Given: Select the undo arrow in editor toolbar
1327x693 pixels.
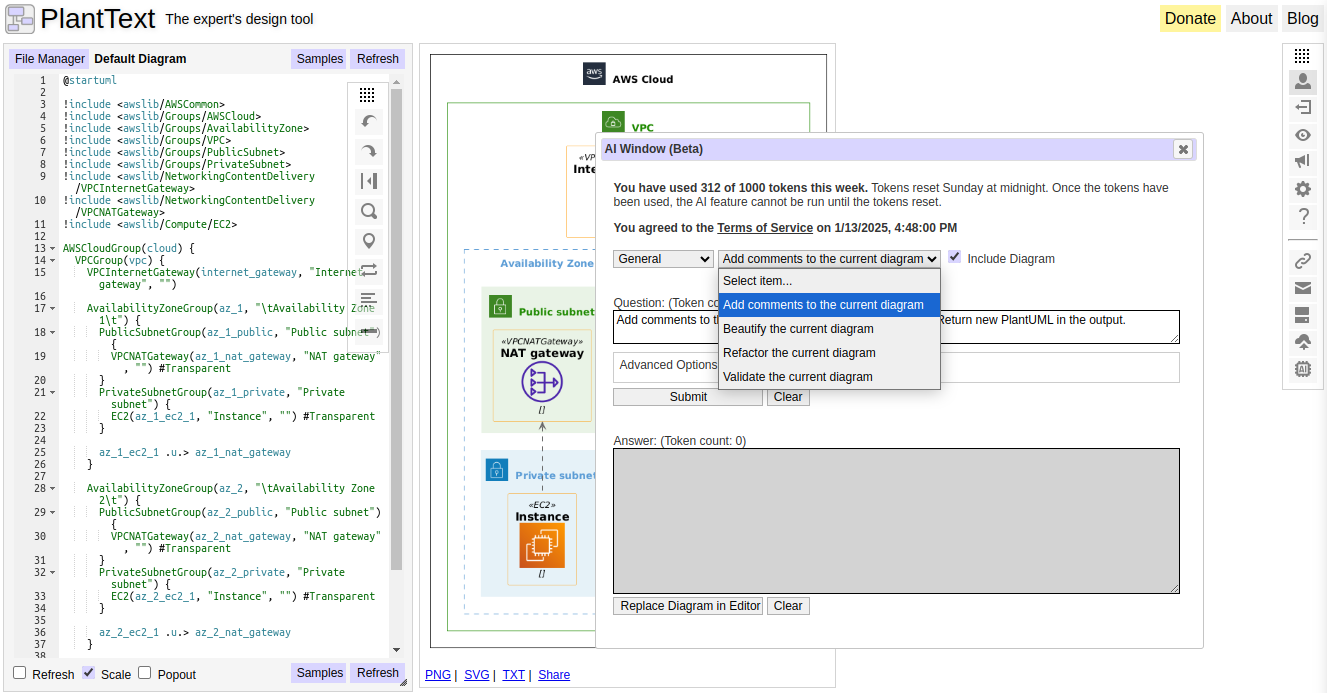Looking at the screenshot, I should (368, 122).
